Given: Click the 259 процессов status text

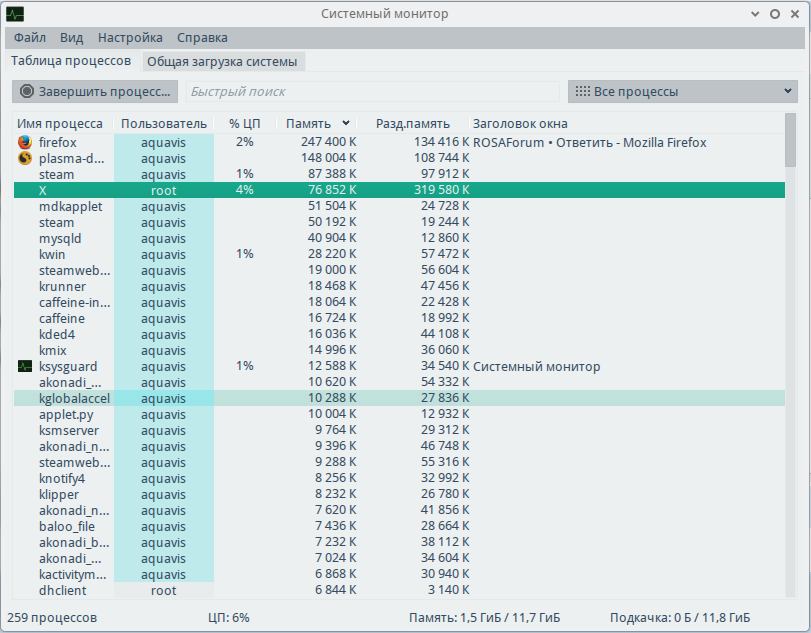Looking at the screenshot, I should pyautogui.click(x=52, y=618).
